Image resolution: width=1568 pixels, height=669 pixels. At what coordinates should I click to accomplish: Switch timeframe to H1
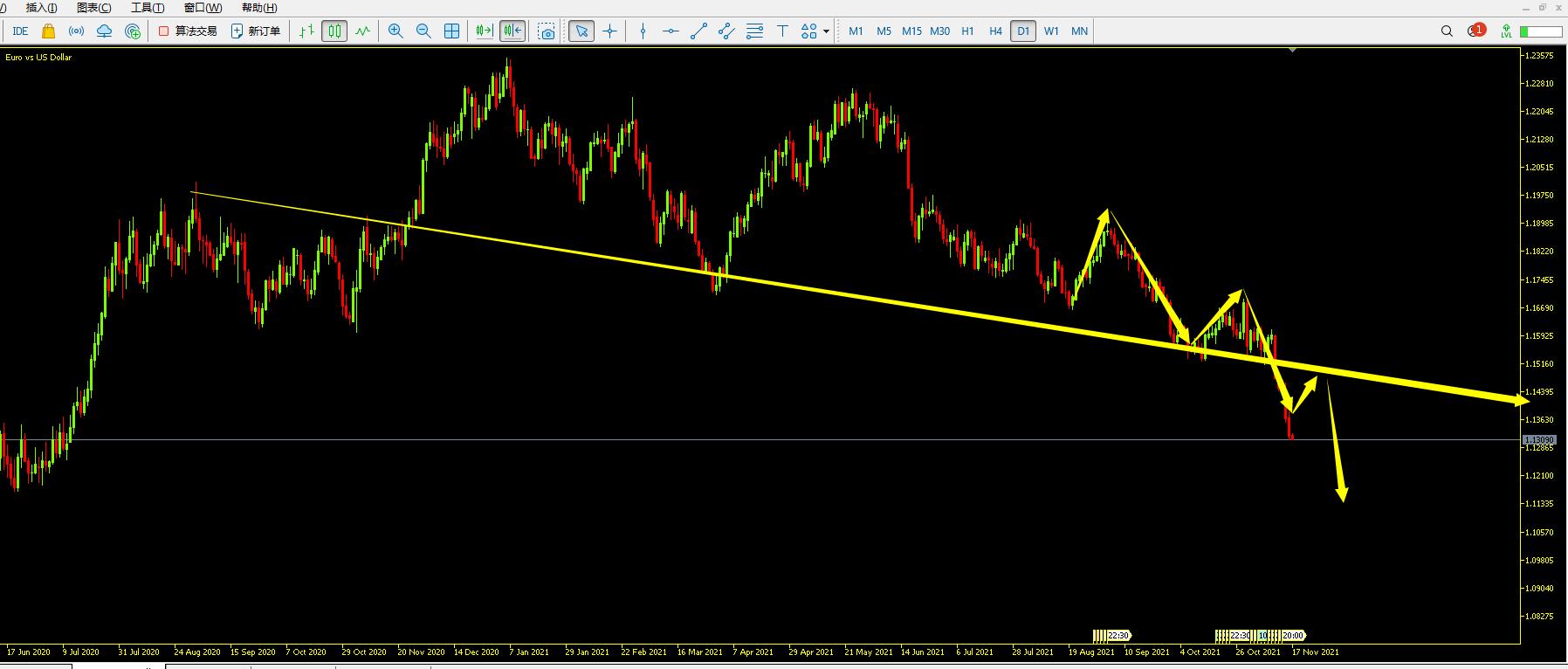point(967,31)
